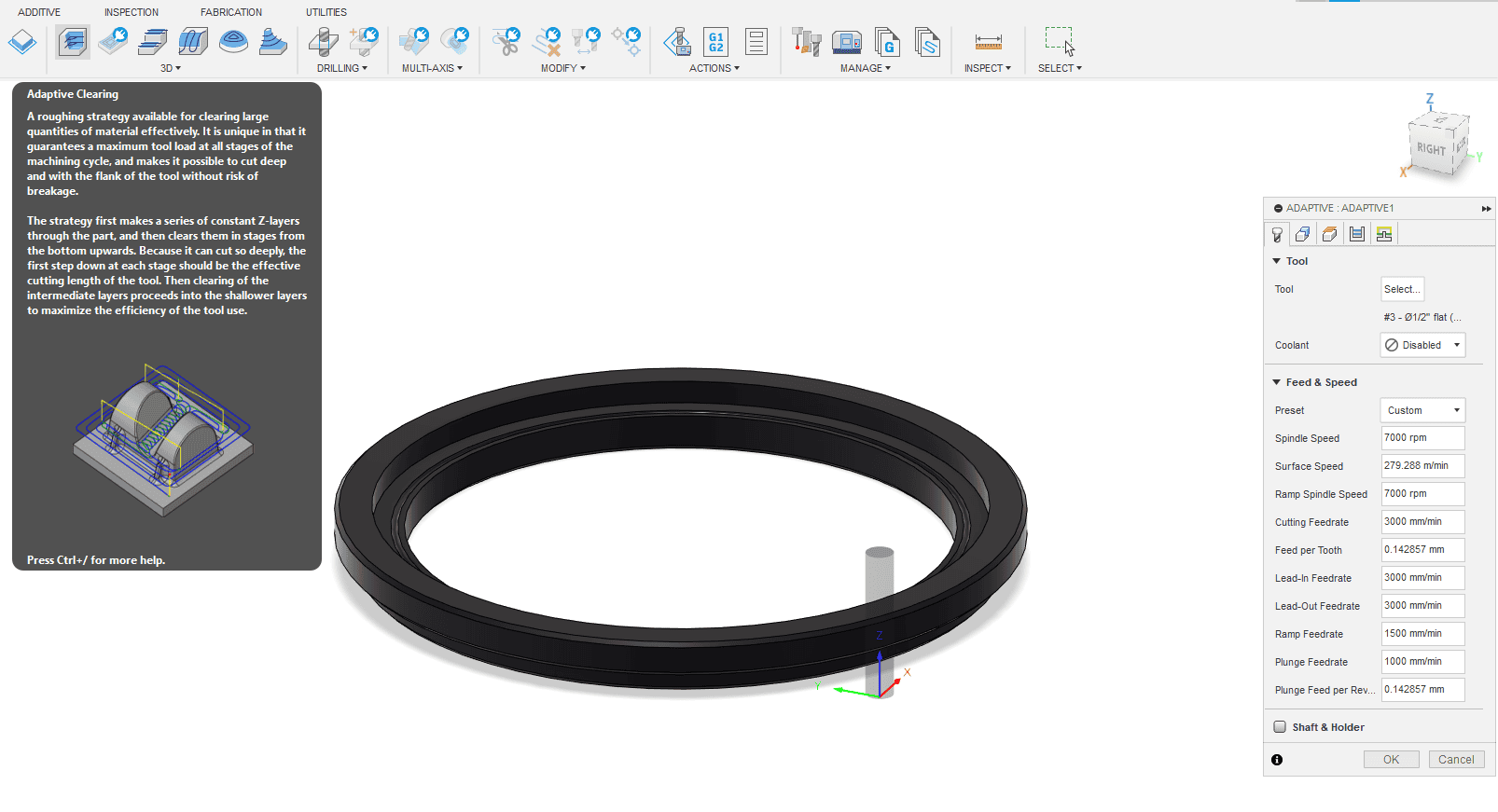Open the Coolant dropdown set to Disabled
This screenshot has height=812, width=1498.
(x=1422, y=345)
